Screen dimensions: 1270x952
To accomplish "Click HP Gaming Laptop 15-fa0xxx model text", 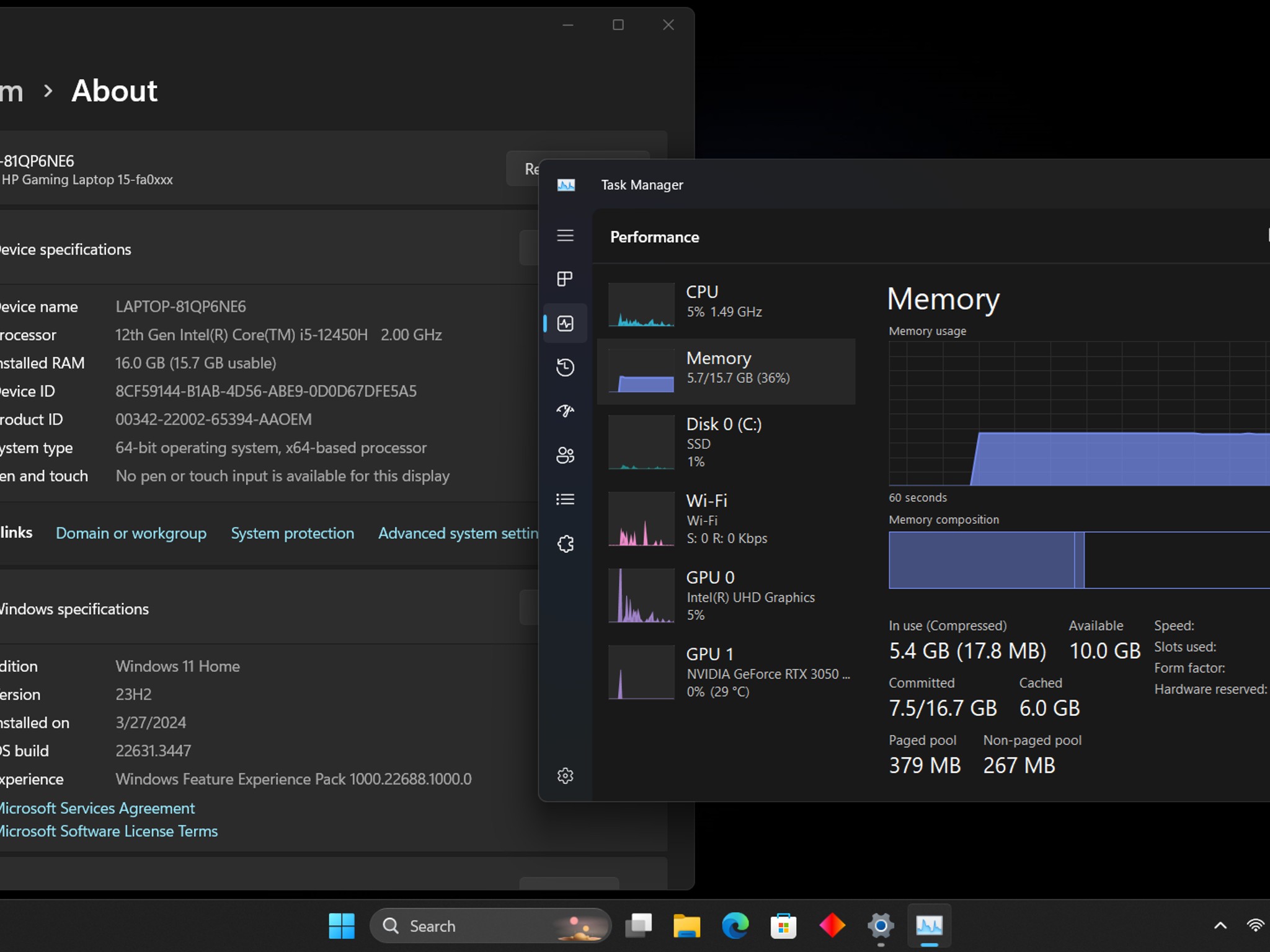I will click(x=87, y=180).
